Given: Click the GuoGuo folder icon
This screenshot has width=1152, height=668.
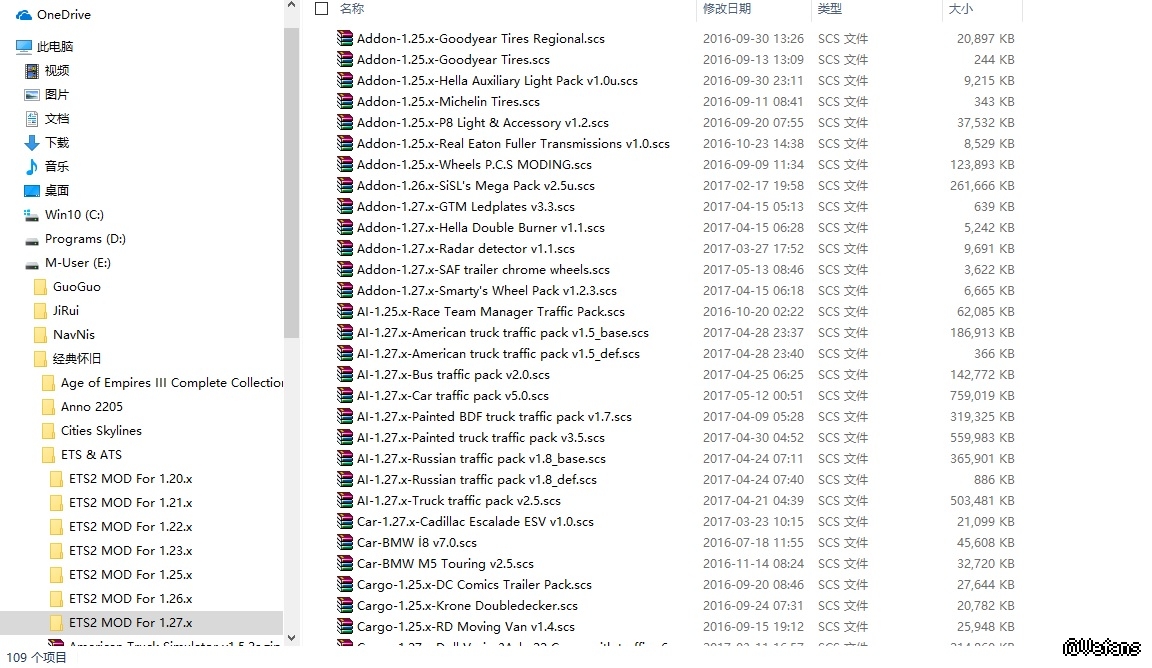Looking at the screenshot, I should 40,287.
